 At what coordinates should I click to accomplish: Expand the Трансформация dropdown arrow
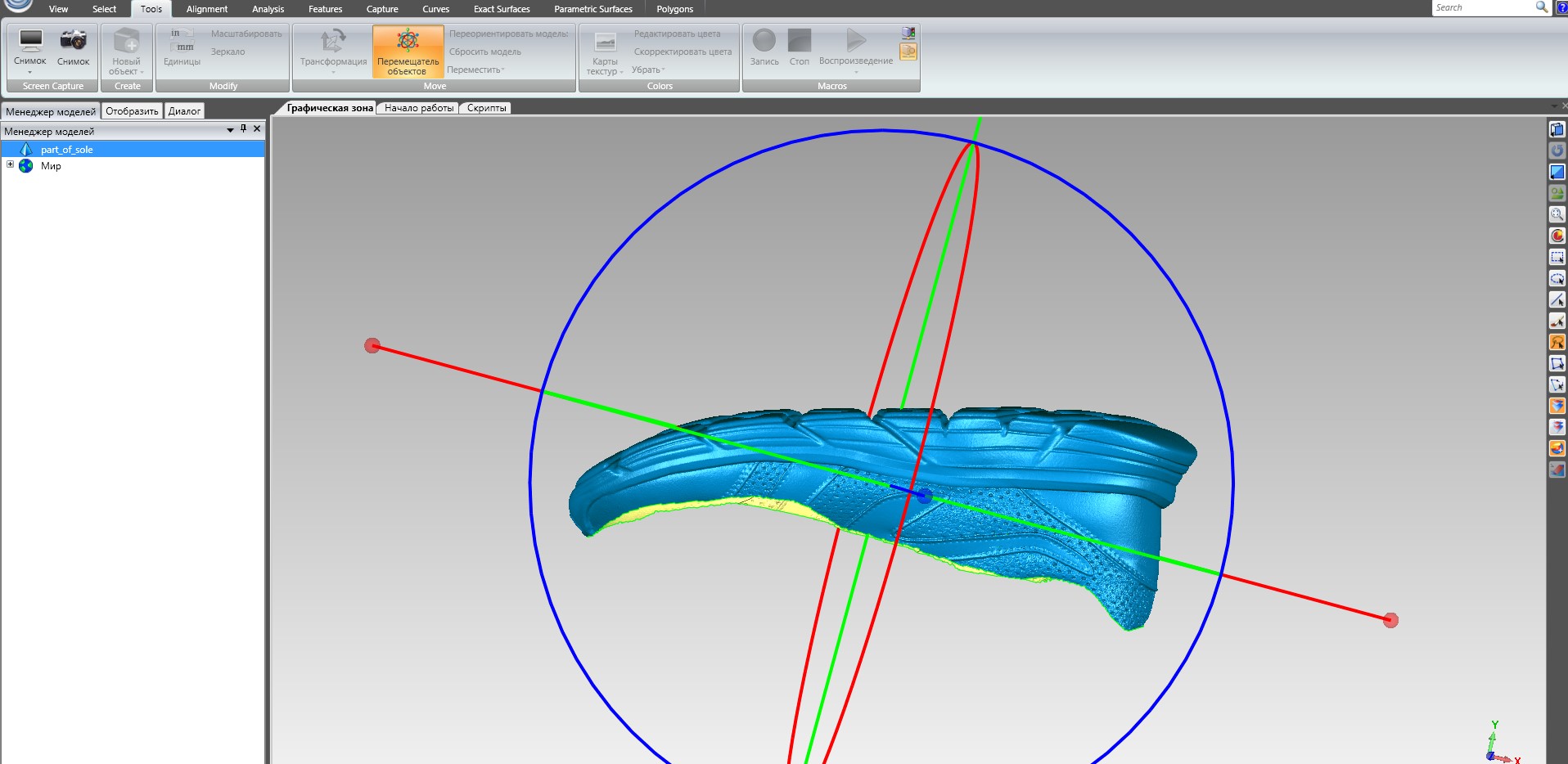[333, 72]
